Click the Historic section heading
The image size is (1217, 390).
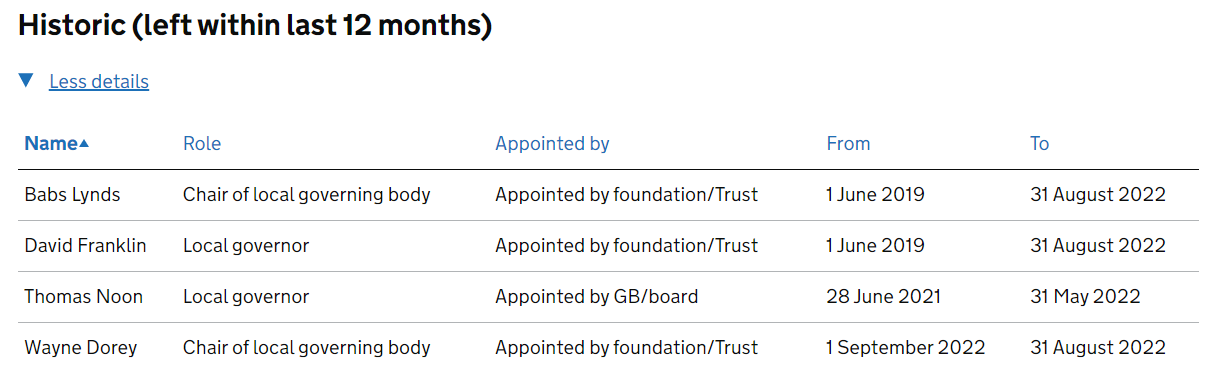[x=255, y=26]
